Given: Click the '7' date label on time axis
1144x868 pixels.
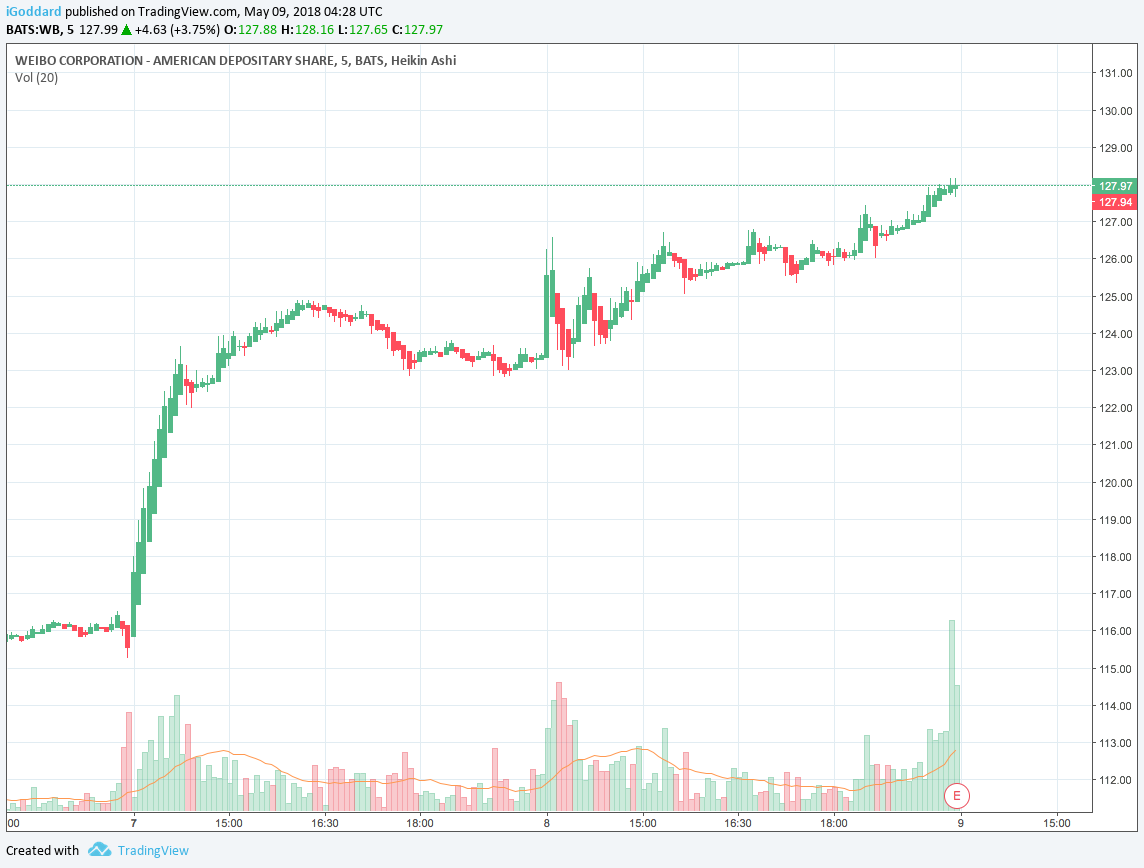Looking at the screenshot, I should click(134, 823).
